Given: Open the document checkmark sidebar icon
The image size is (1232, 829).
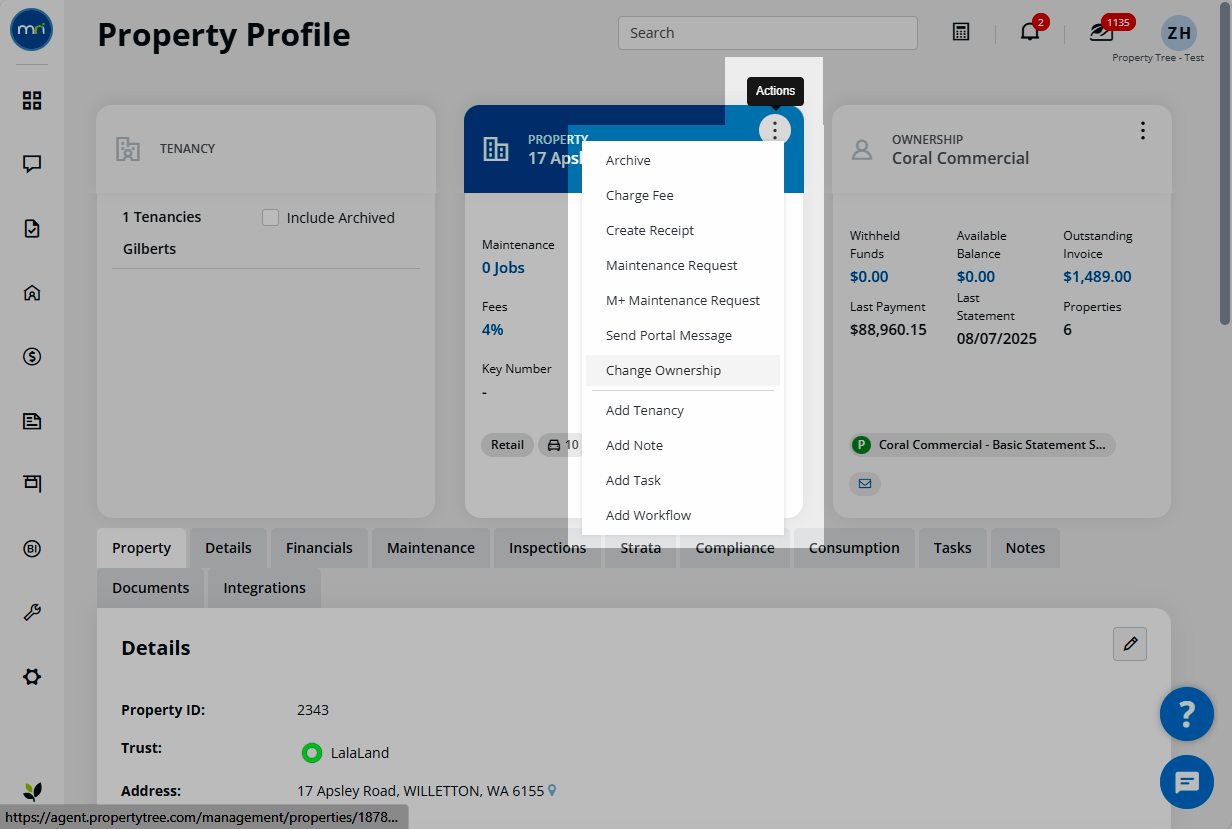Looking at the screenshot, I should point(32,229).
